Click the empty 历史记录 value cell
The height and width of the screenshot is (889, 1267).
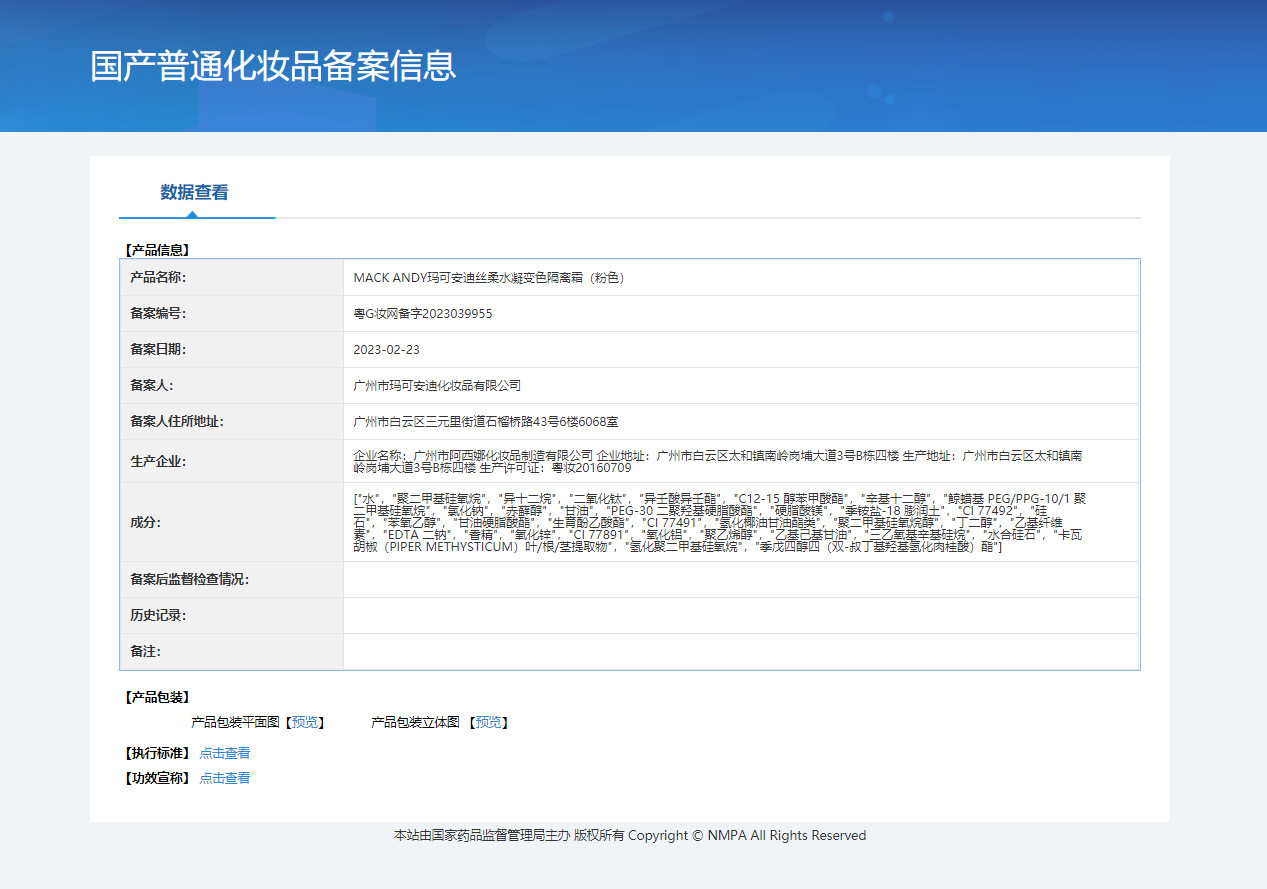coord(741,615)
